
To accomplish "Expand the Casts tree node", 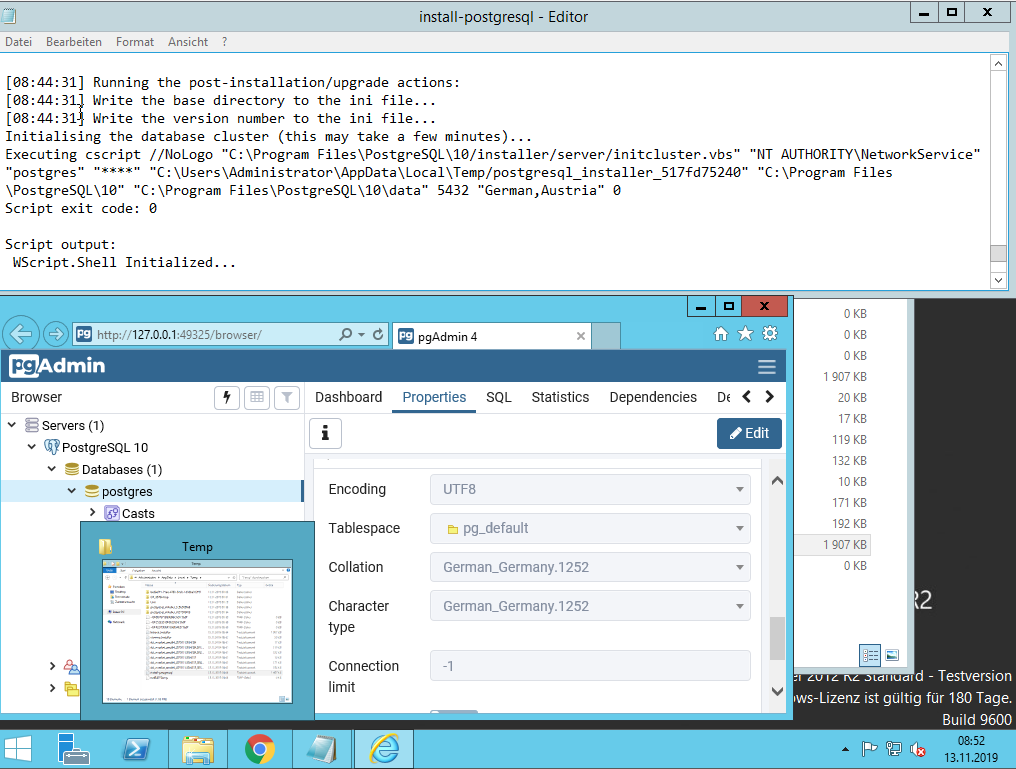I will click(92, 513).
